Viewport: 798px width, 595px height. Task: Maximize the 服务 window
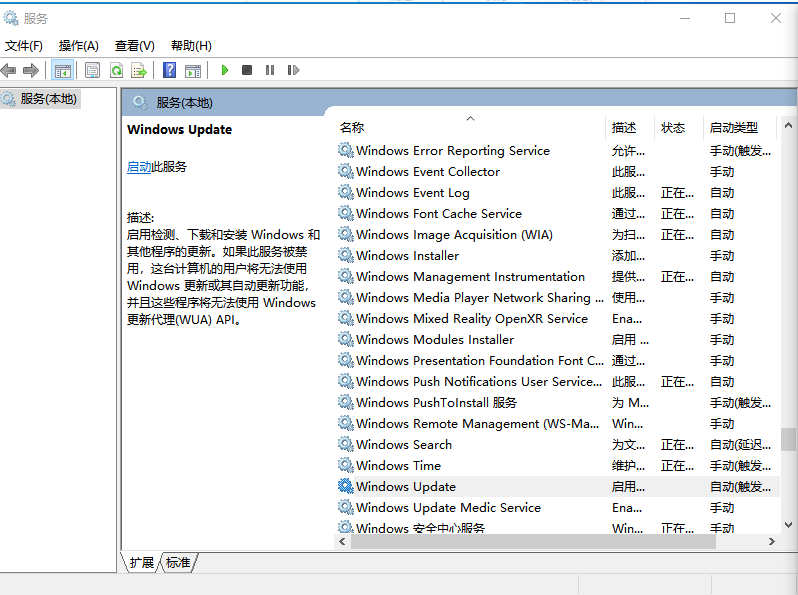(730, 18)
